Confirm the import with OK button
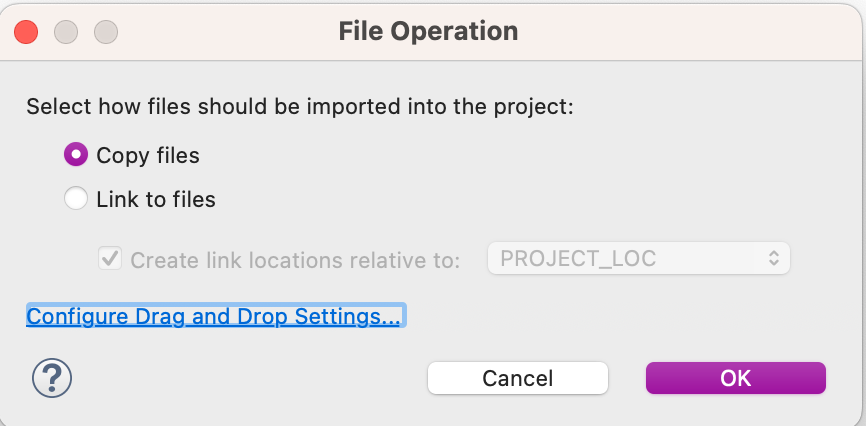 736,378
